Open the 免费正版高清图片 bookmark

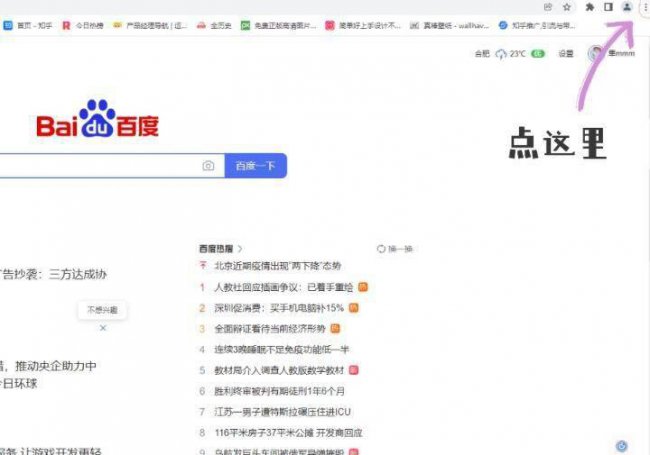click(279, 26)
